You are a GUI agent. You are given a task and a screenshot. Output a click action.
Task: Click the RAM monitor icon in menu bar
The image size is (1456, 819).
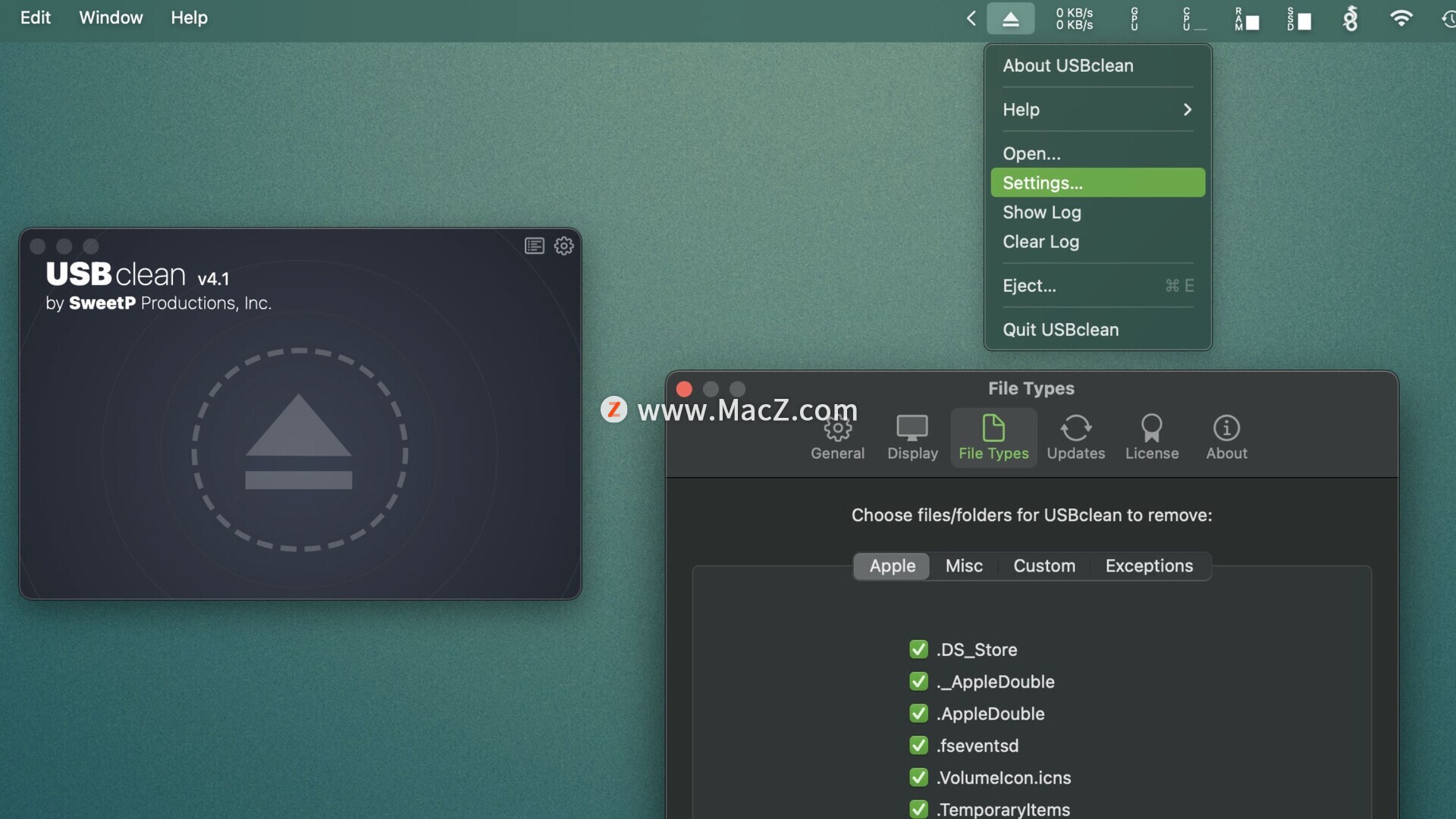click(1247, 19)
